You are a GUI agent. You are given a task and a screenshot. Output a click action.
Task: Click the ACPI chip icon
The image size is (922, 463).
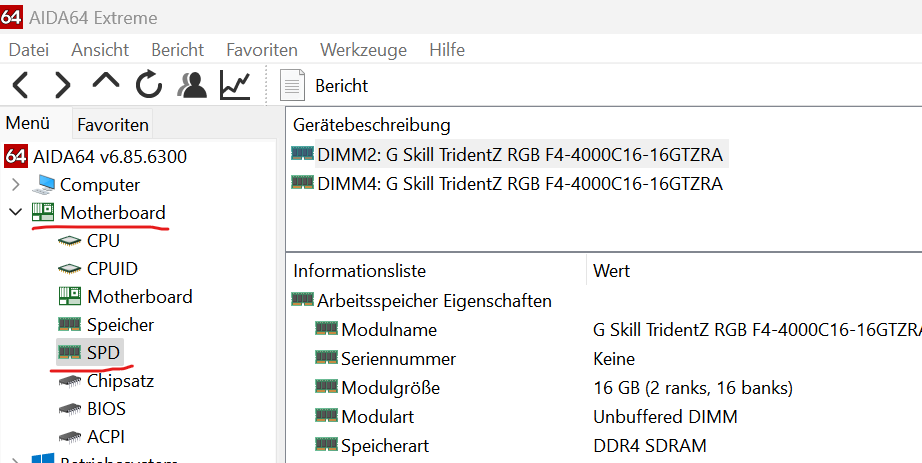tap(69, 437)
